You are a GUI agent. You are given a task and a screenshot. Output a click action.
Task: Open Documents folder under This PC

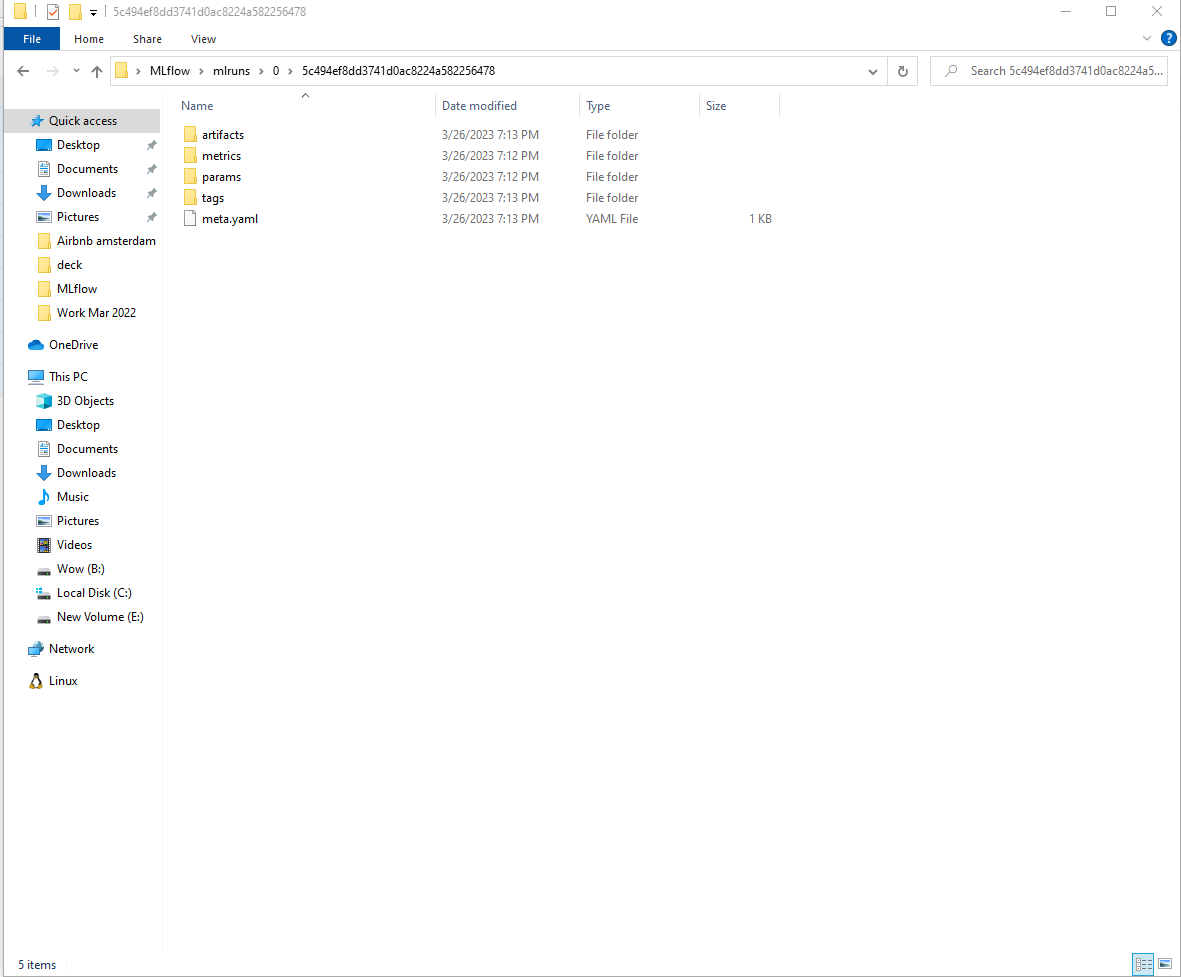click(87, 448)
